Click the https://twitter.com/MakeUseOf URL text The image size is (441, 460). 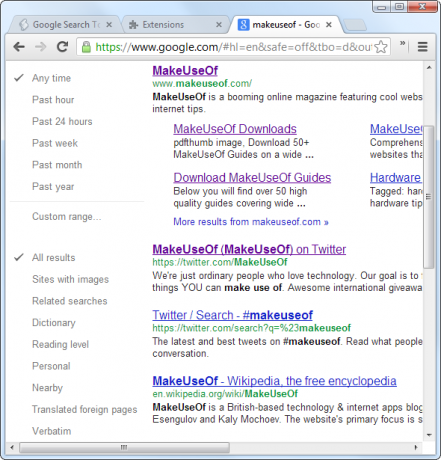(x=220, y=262)
